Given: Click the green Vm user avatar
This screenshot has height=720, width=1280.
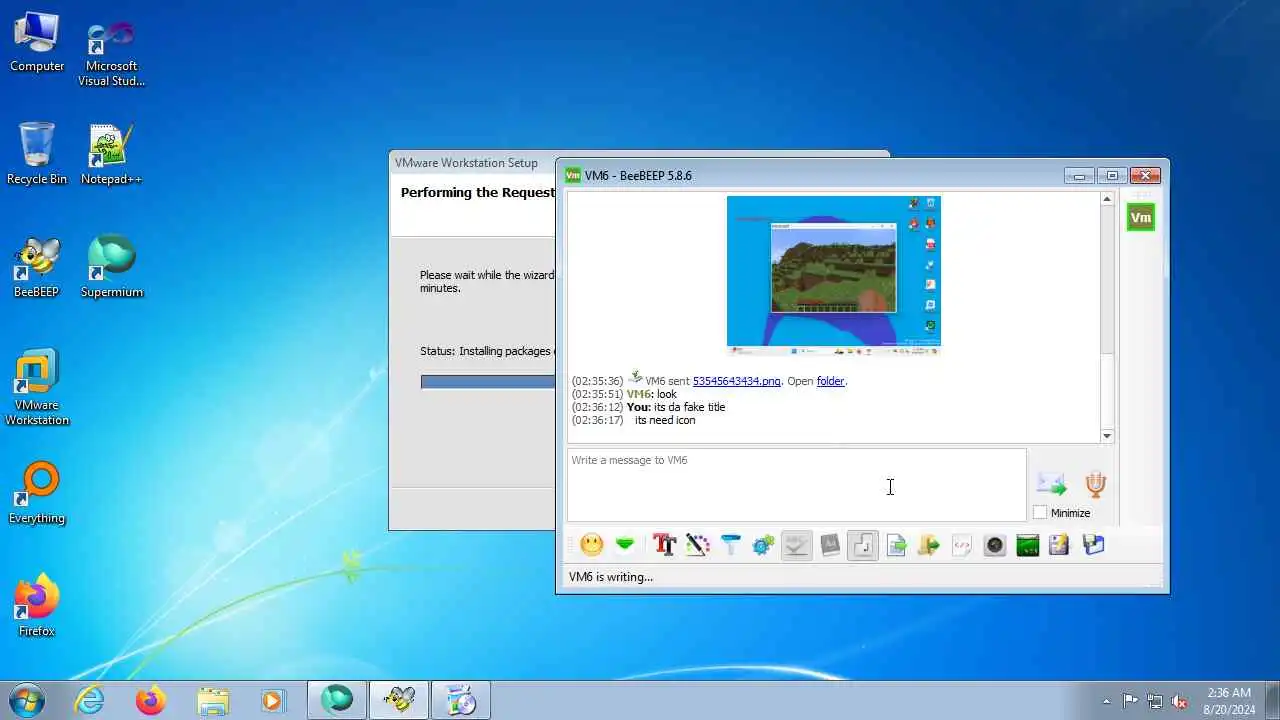Looking at the screenshot, I should [x=1141, y=217].
